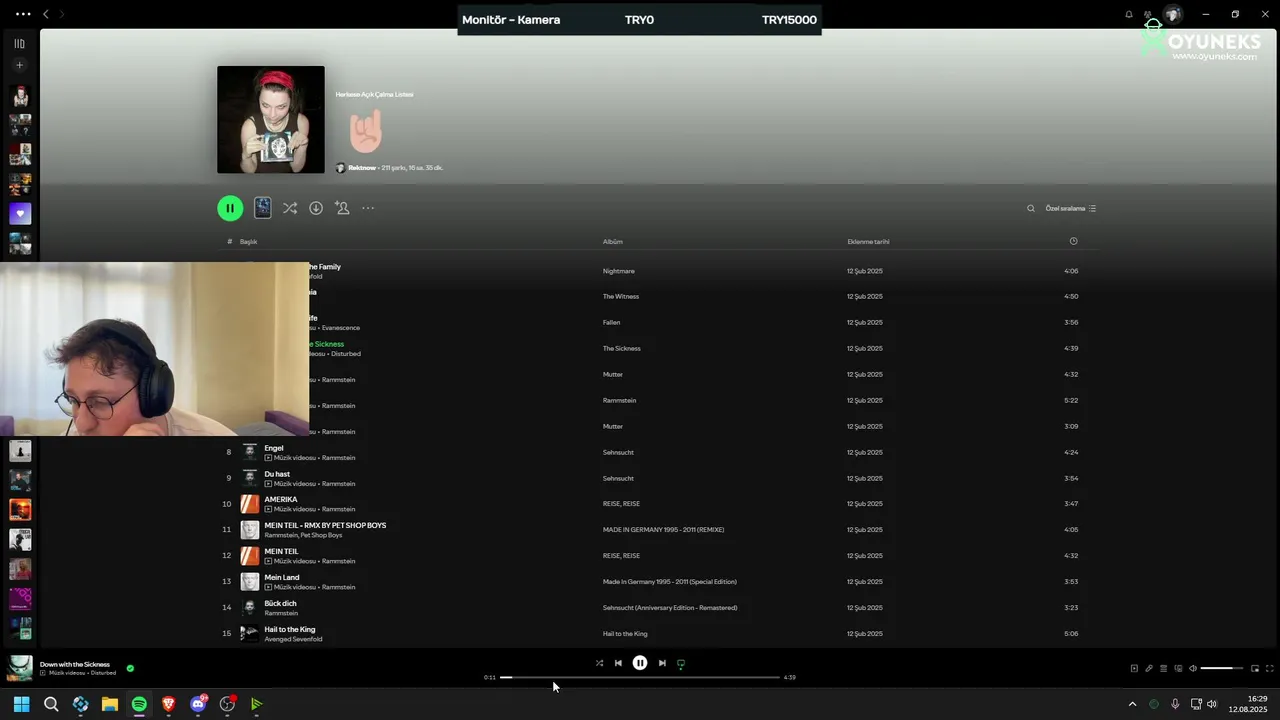The width and height of the screenshot is (1280, 720).
Task: Toggle shuffle in player bar
Action: tap(599, 663)
